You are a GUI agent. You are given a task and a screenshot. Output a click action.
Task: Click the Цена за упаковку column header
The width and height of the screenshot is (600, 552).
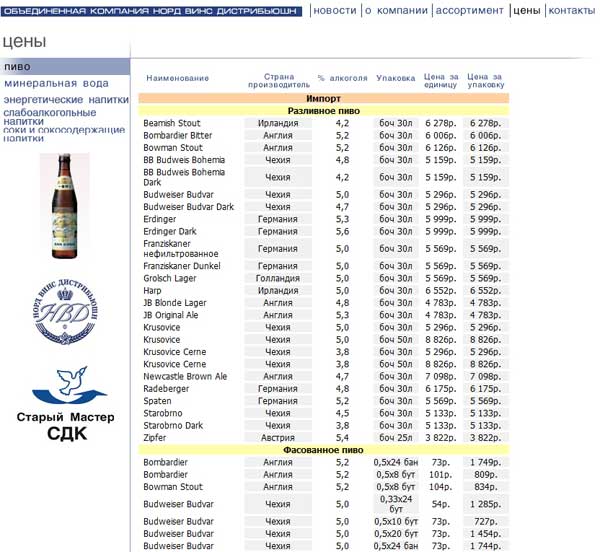point(486,81)
